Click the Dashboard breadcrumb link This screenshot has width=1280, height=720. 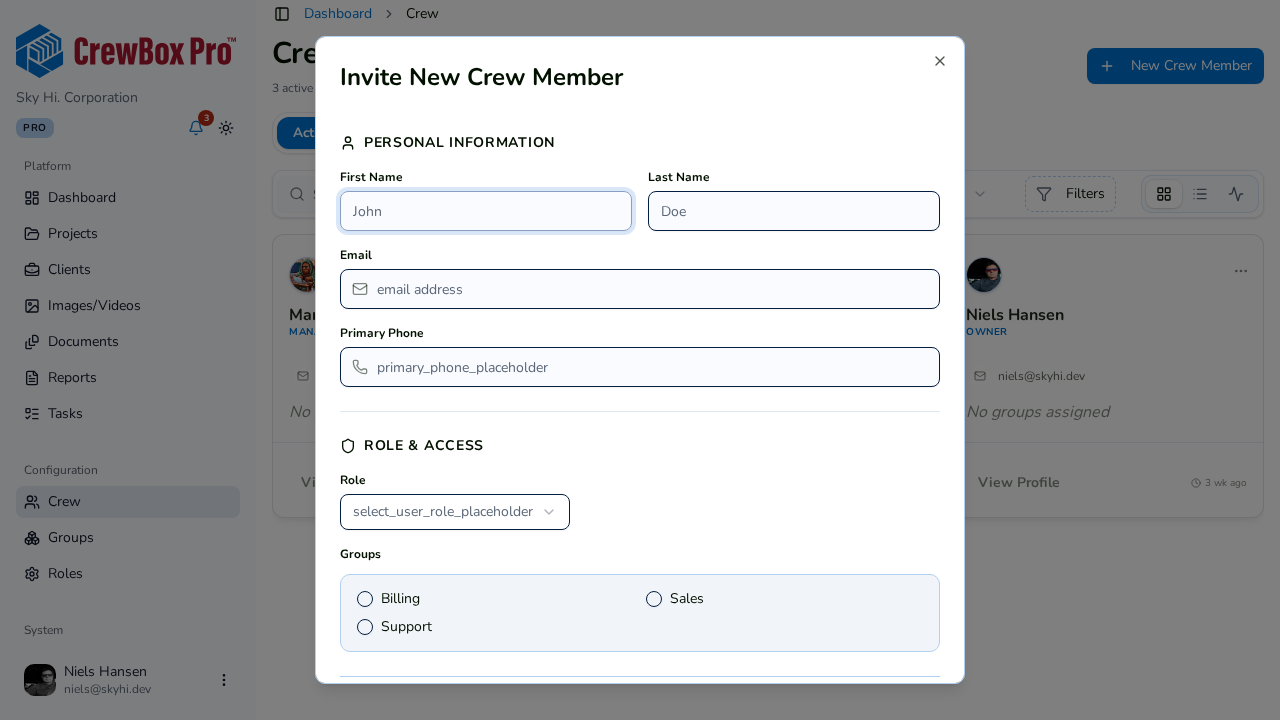338,14
